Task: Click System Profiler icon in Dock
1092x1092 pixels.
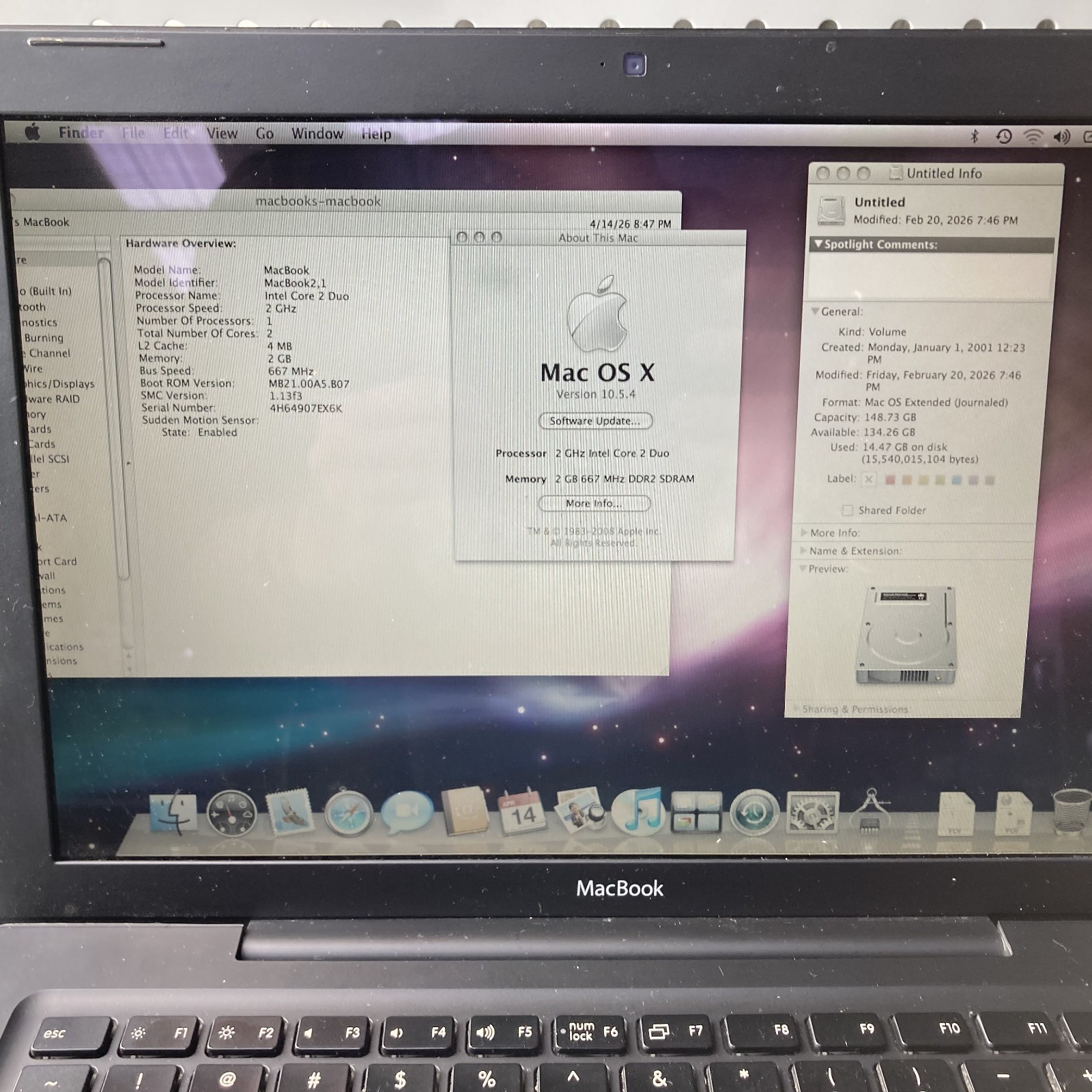Action: click(870, 811)
